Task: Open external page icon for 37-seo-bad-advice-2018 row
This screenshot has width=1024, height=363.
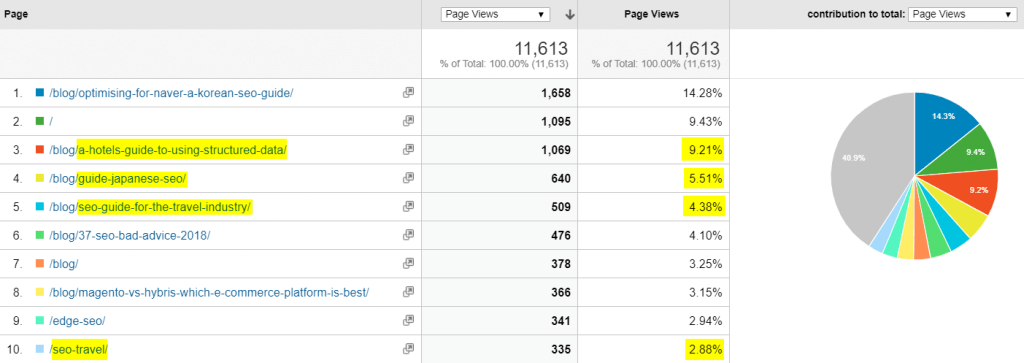Action: pyautogui.click(x=408, y=235)
